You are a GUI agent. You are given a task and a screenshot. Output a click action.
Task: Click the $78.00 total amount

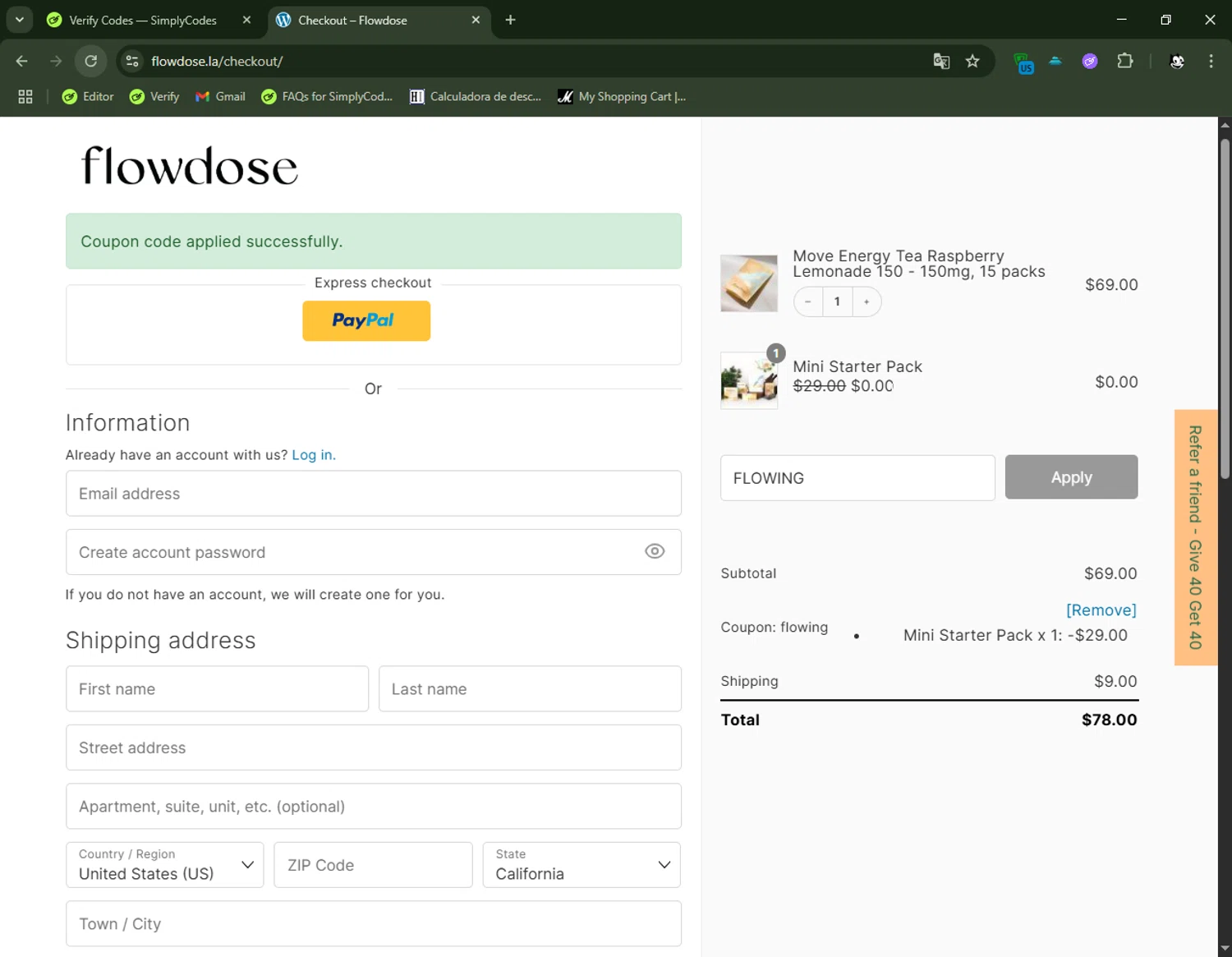click(x=1109, y=720)
